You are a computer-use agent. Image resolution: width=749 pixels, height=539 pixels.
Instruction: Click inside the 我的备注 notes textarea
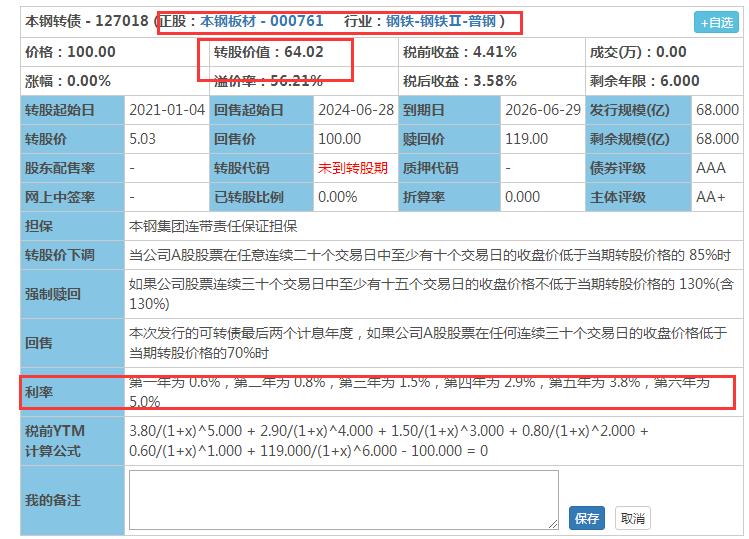343,500
